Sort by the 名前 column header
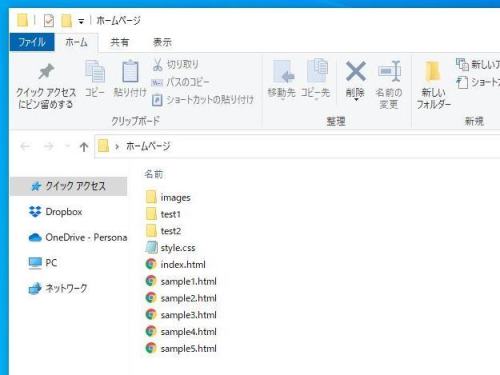The height and width of the screenshot is (375, 500). pyautogui.click(x=154, y=174)
